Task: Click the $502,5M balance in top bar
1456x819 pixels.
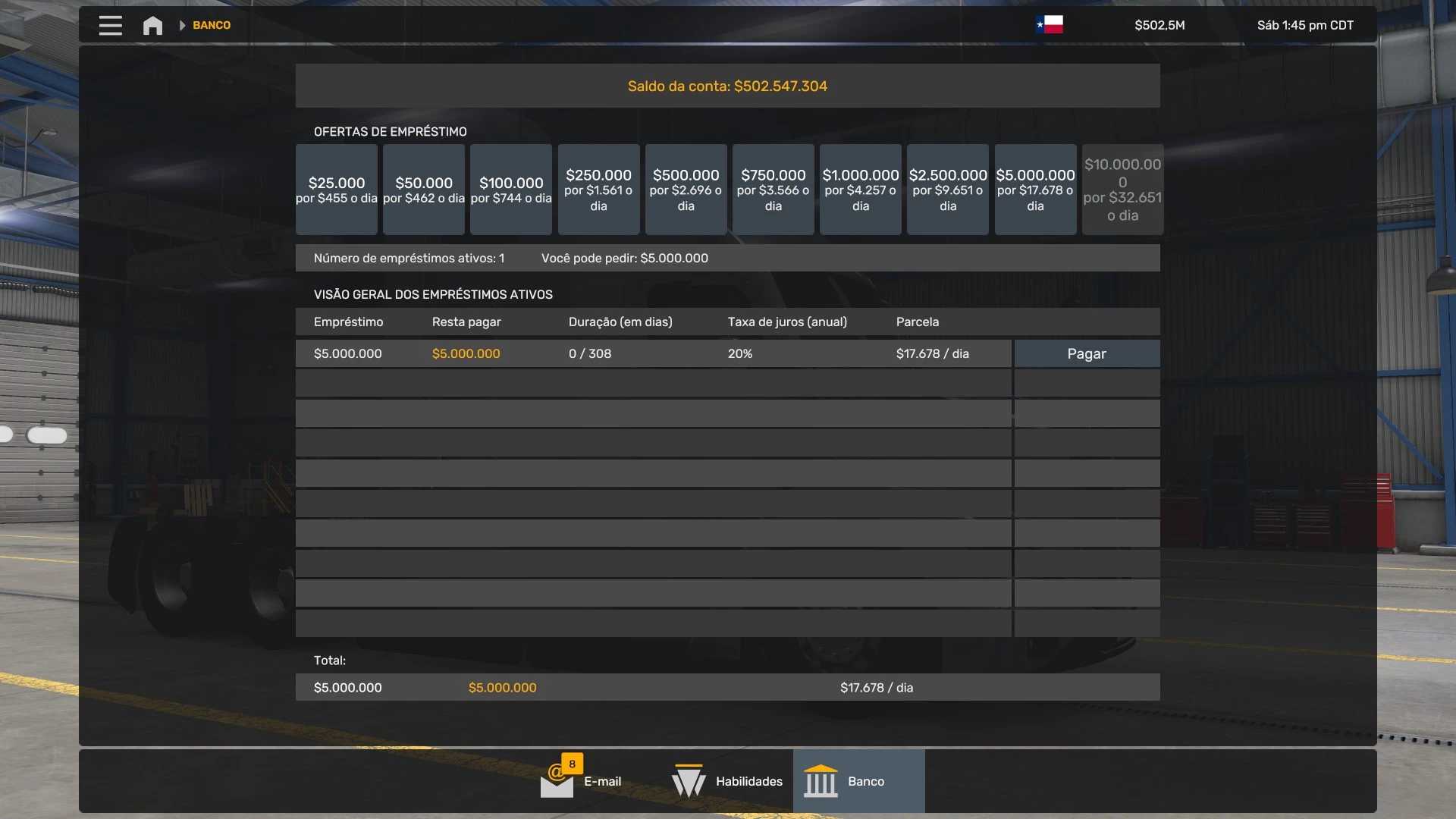Action: click(1159, 25)
